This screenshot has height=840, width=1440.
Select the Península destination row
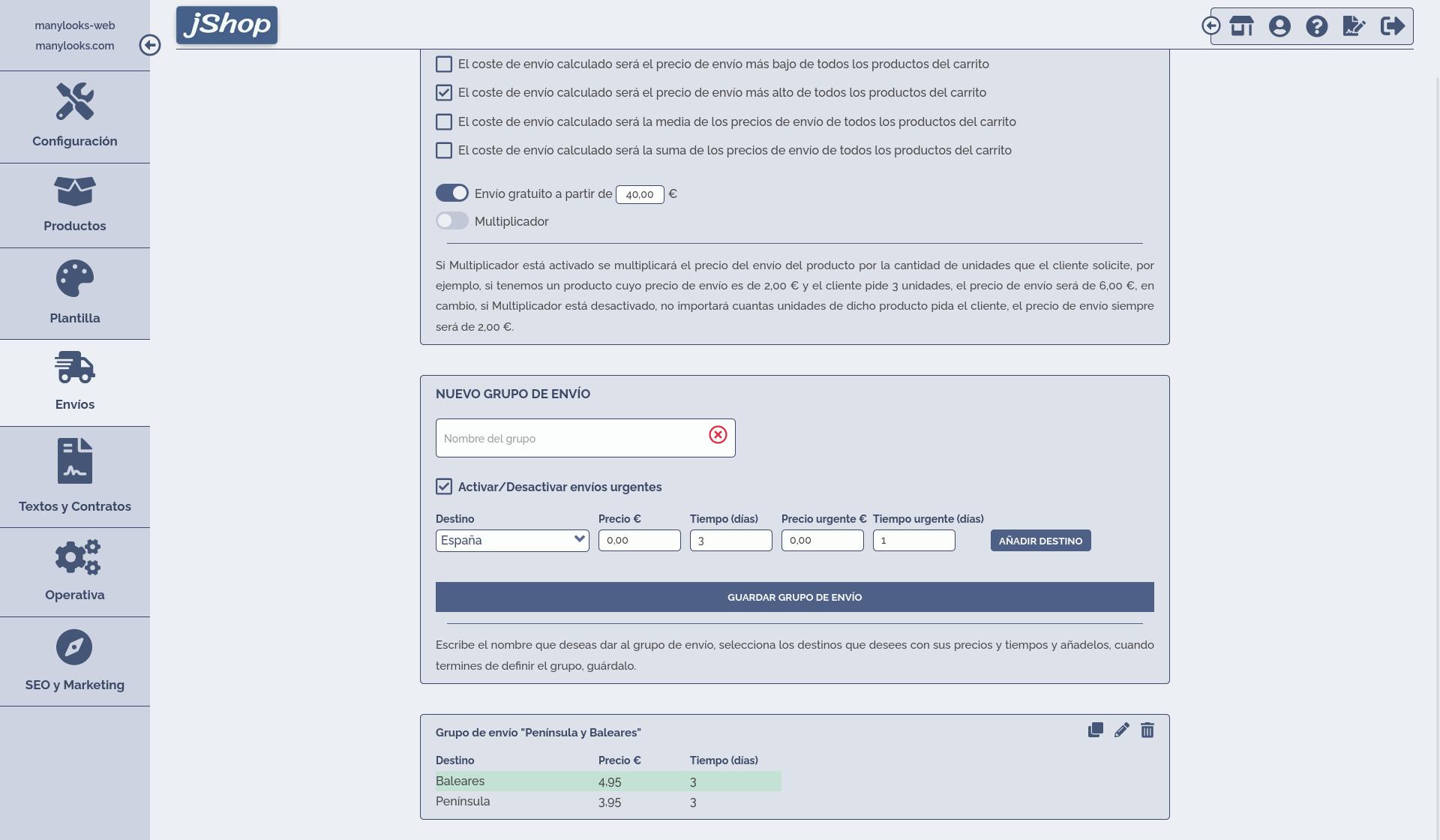coord(608,802)
